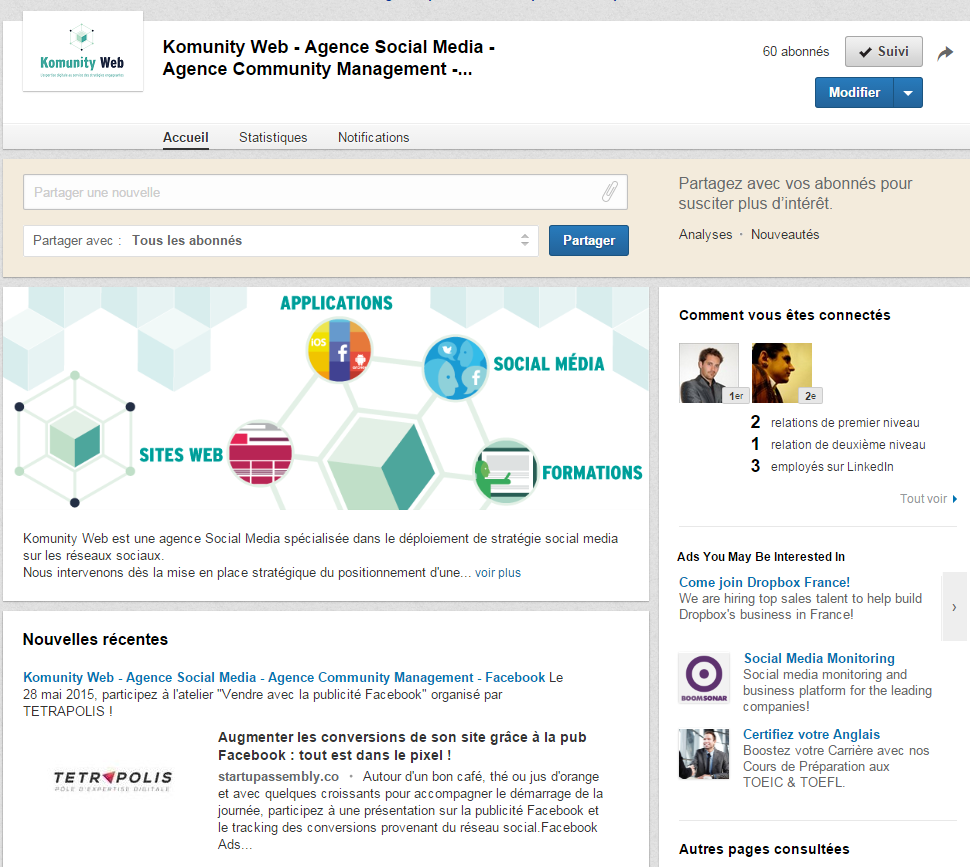Click the blue Partager button

(x=589, y=241)
